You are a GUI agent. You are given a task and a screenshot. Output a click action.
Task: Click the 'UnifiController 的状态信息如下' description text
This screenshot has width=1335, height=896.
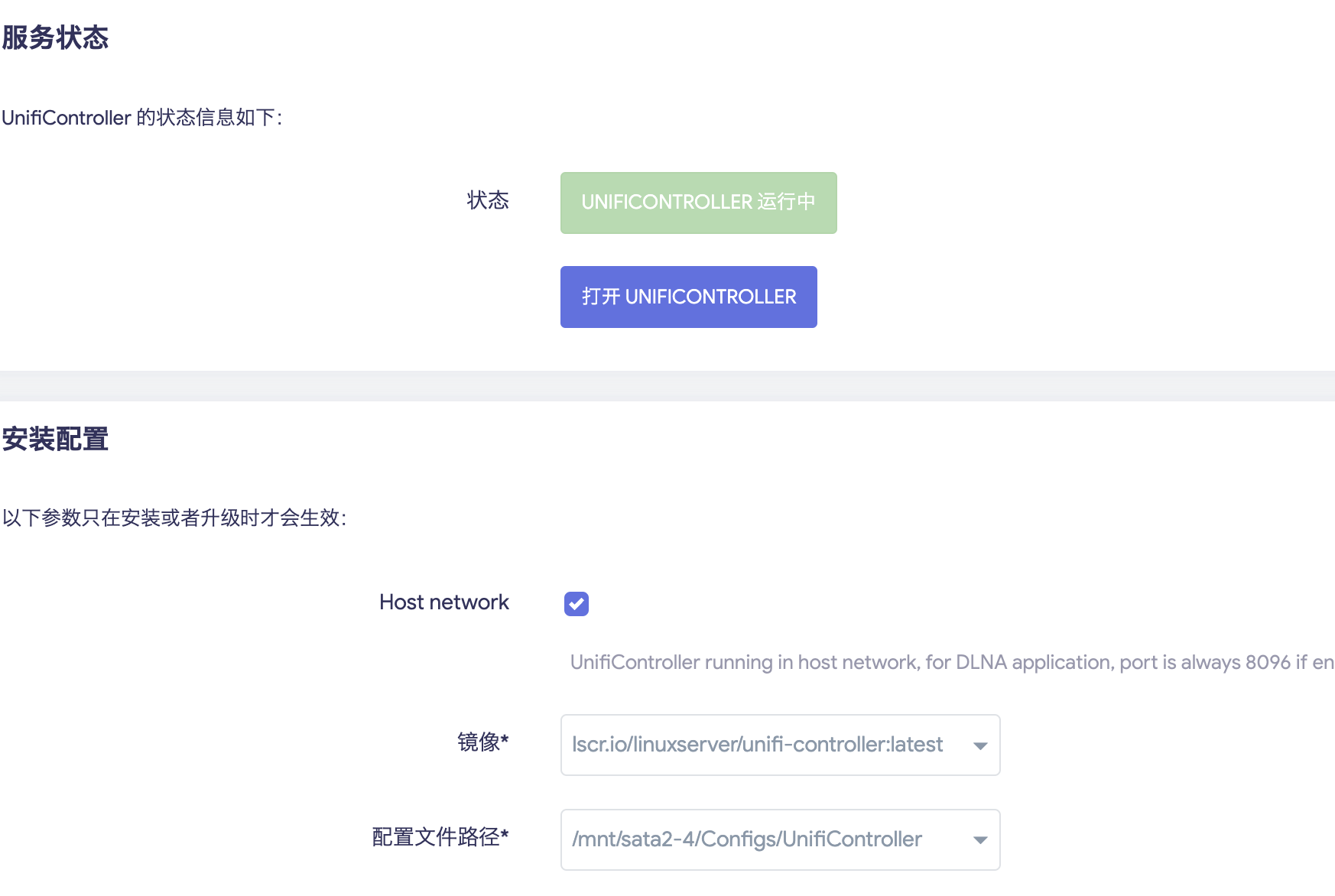(x=142, y=118)
